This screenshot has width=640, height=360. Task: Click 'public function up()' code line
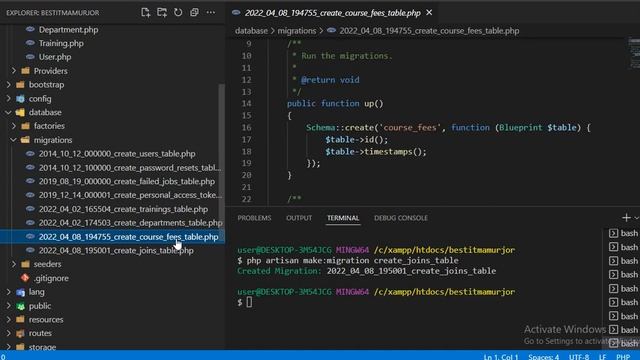[x=335, y=104]
